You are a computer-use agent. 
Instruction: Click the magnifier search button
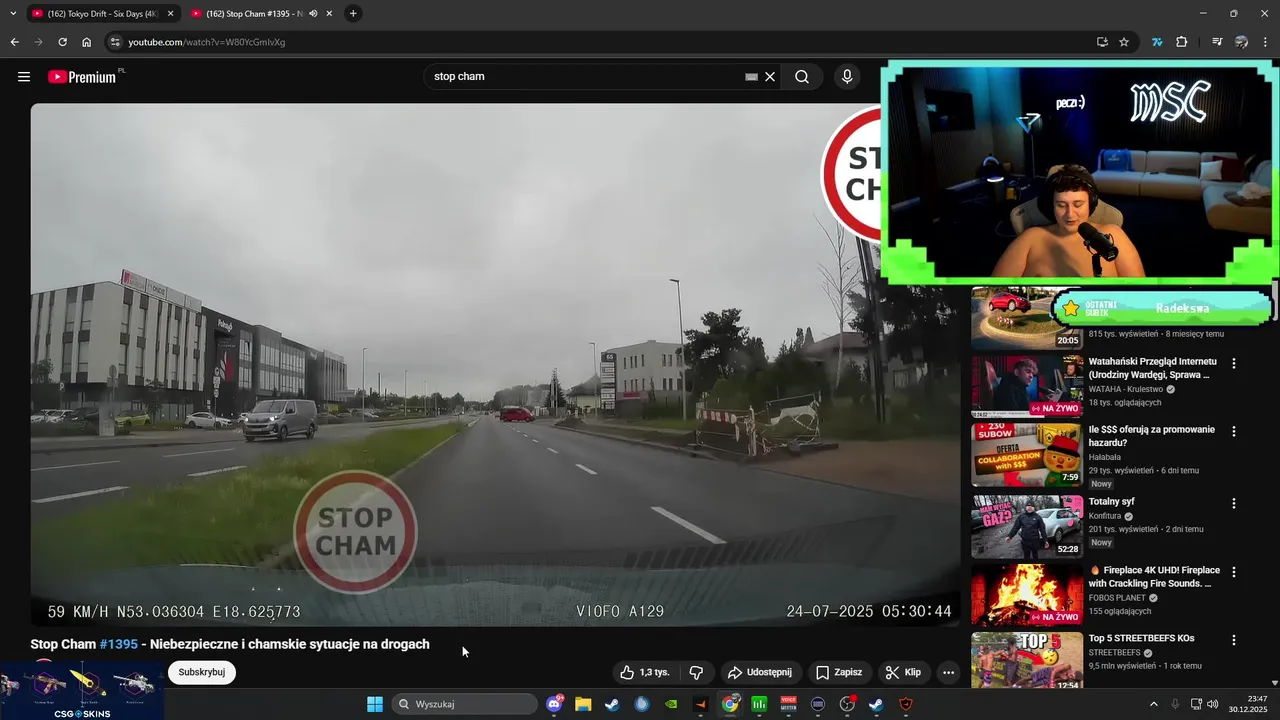tap(802, 77)
